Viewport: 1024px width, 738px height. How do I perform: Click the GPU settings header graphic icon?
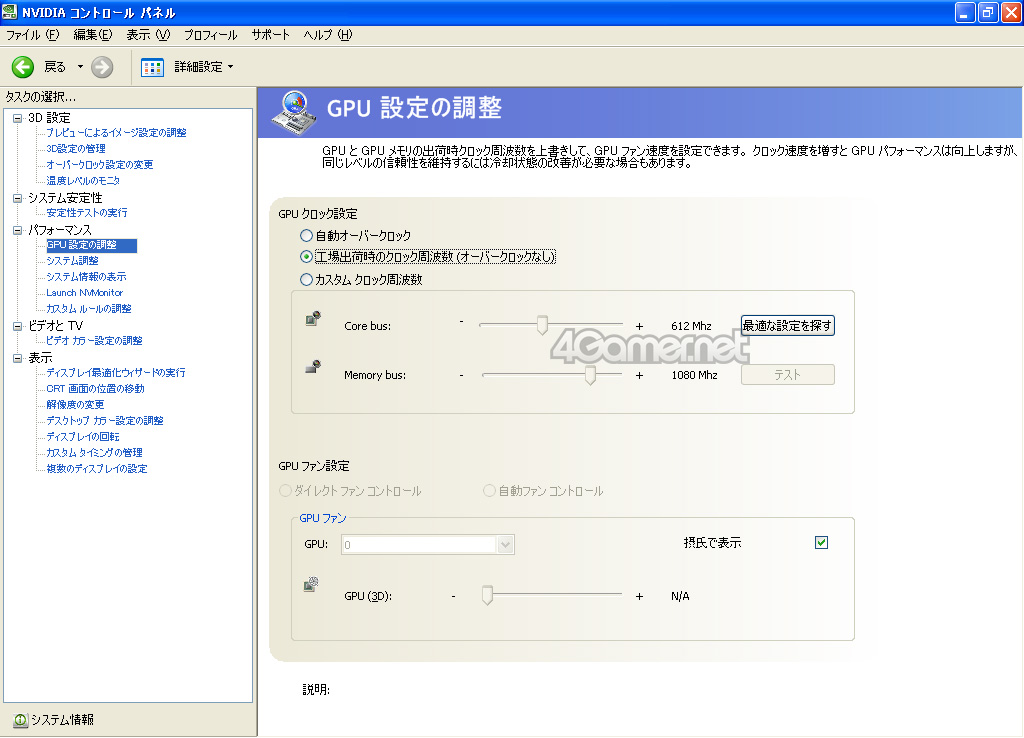[294, 112]
